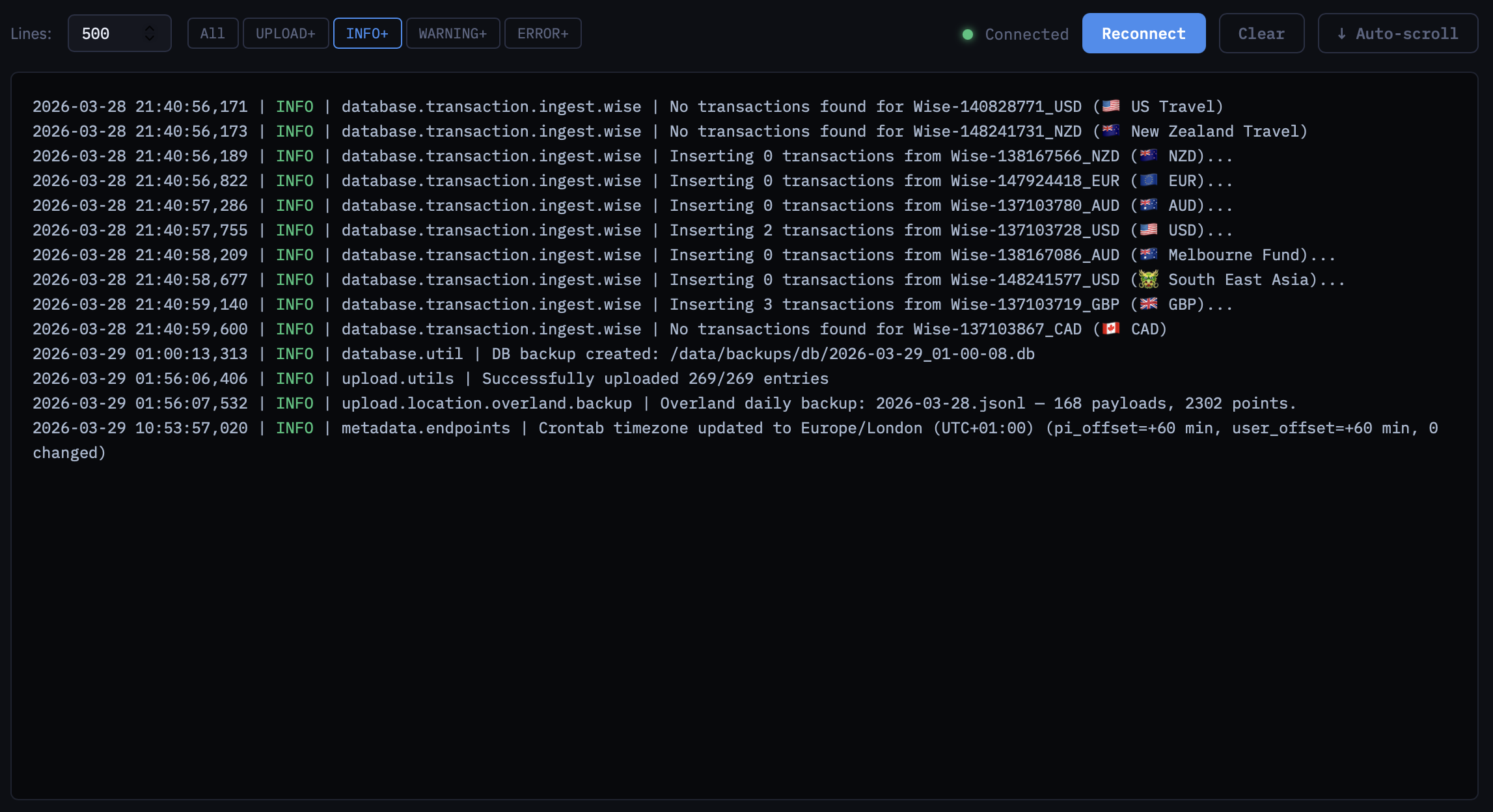Click the New Zealand flag beside New Zealand Travel
The image size is (1493, 812).
(x=1111, y=131)
